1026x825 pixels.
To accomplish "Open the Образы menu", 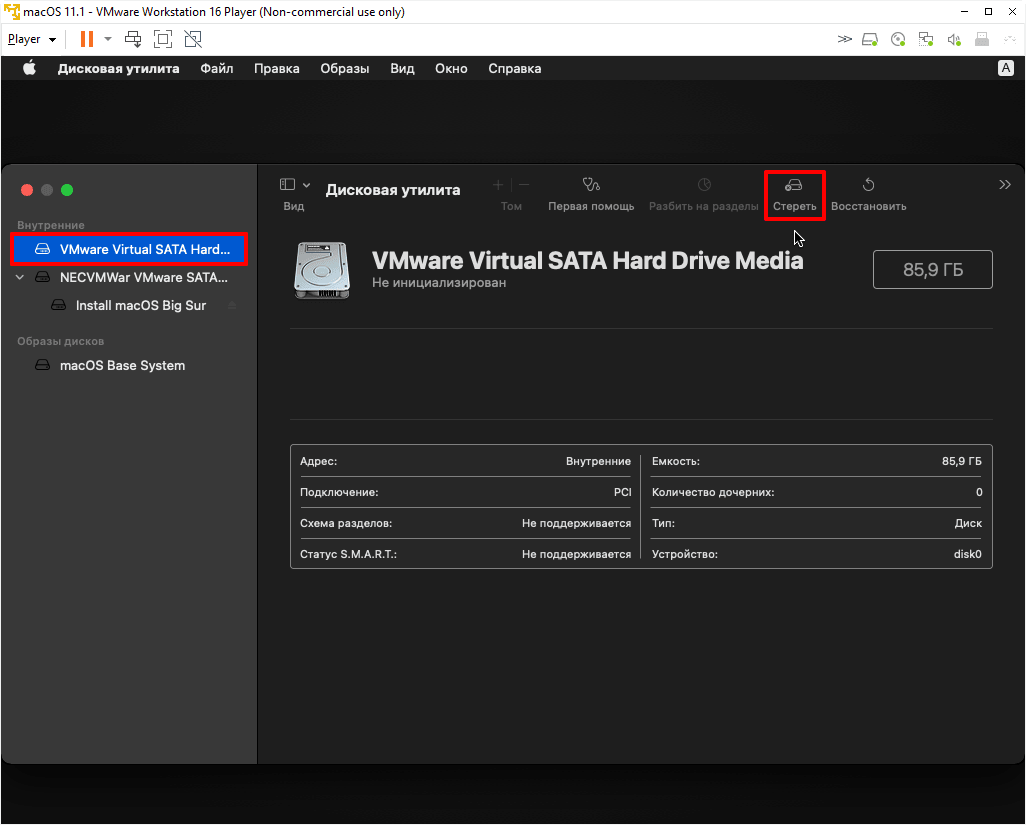I will 344,68.
